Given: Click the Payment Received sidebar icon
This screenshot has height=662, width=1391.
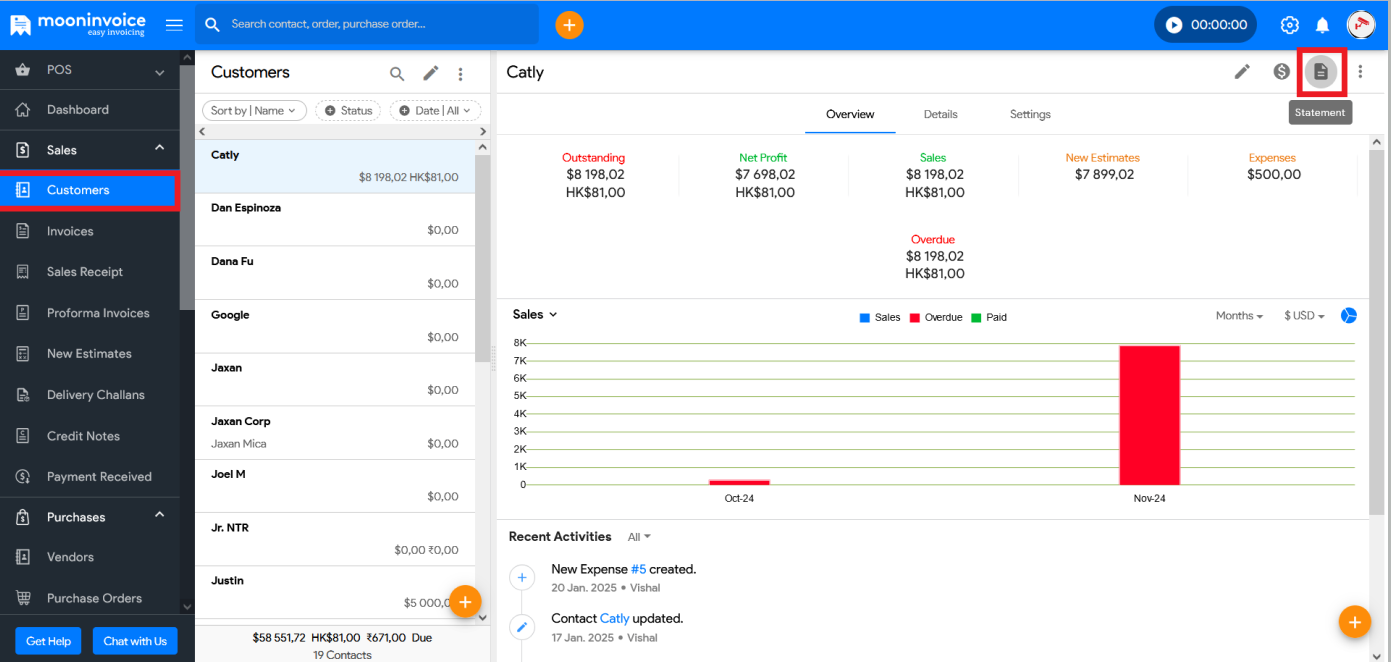Looking at the screenshot, I should [23, 477].
